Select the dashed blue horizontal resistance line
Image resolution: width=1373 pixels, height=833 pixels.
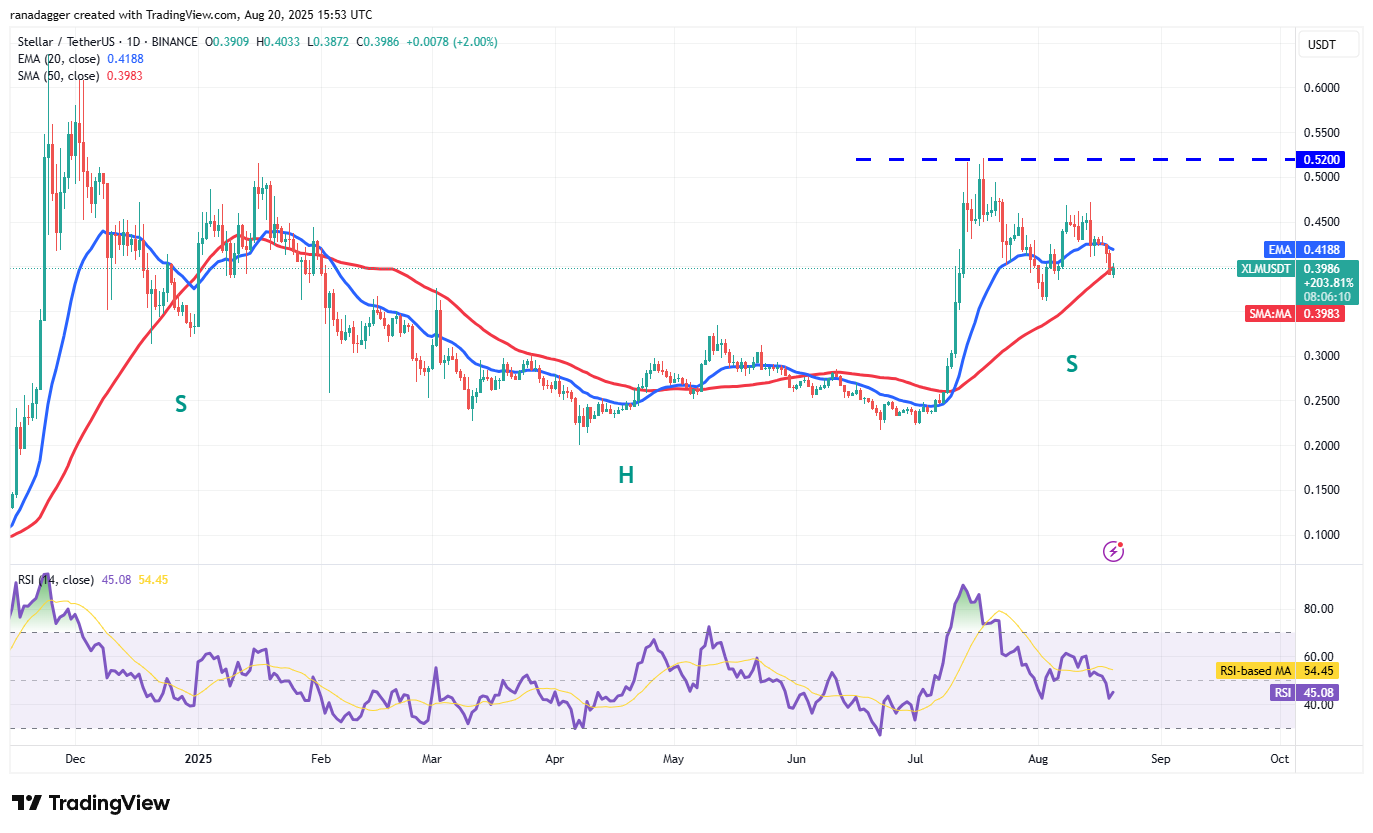click(x=1000, y=159)
